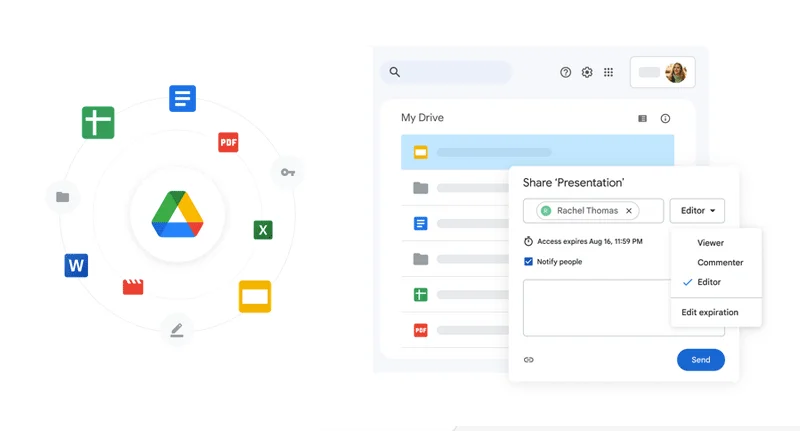The image size is (800, 431).
Task: Click Edit expiration in the menu
Action: pyautogui.click(x=710, y=312)
